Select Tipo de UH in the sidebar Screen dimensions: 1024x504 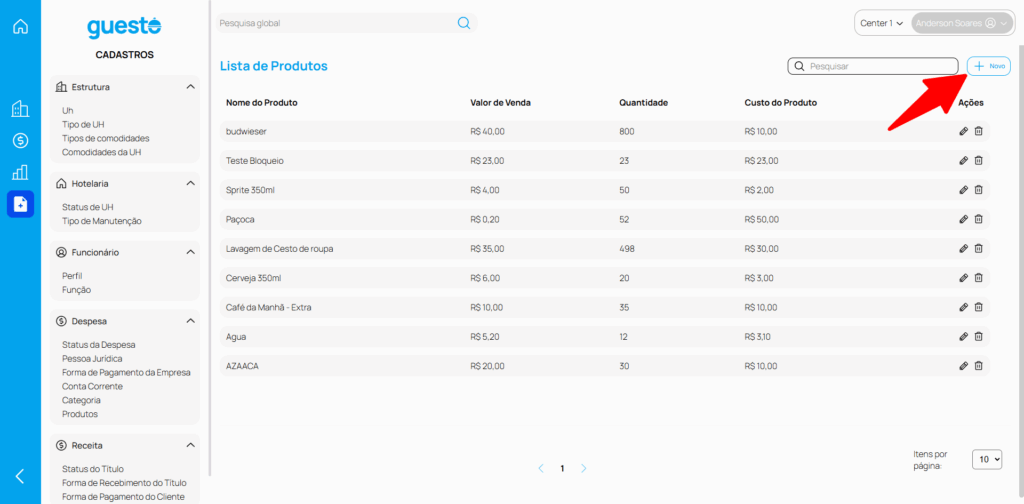pyautogui.click(x=82, y=124)
